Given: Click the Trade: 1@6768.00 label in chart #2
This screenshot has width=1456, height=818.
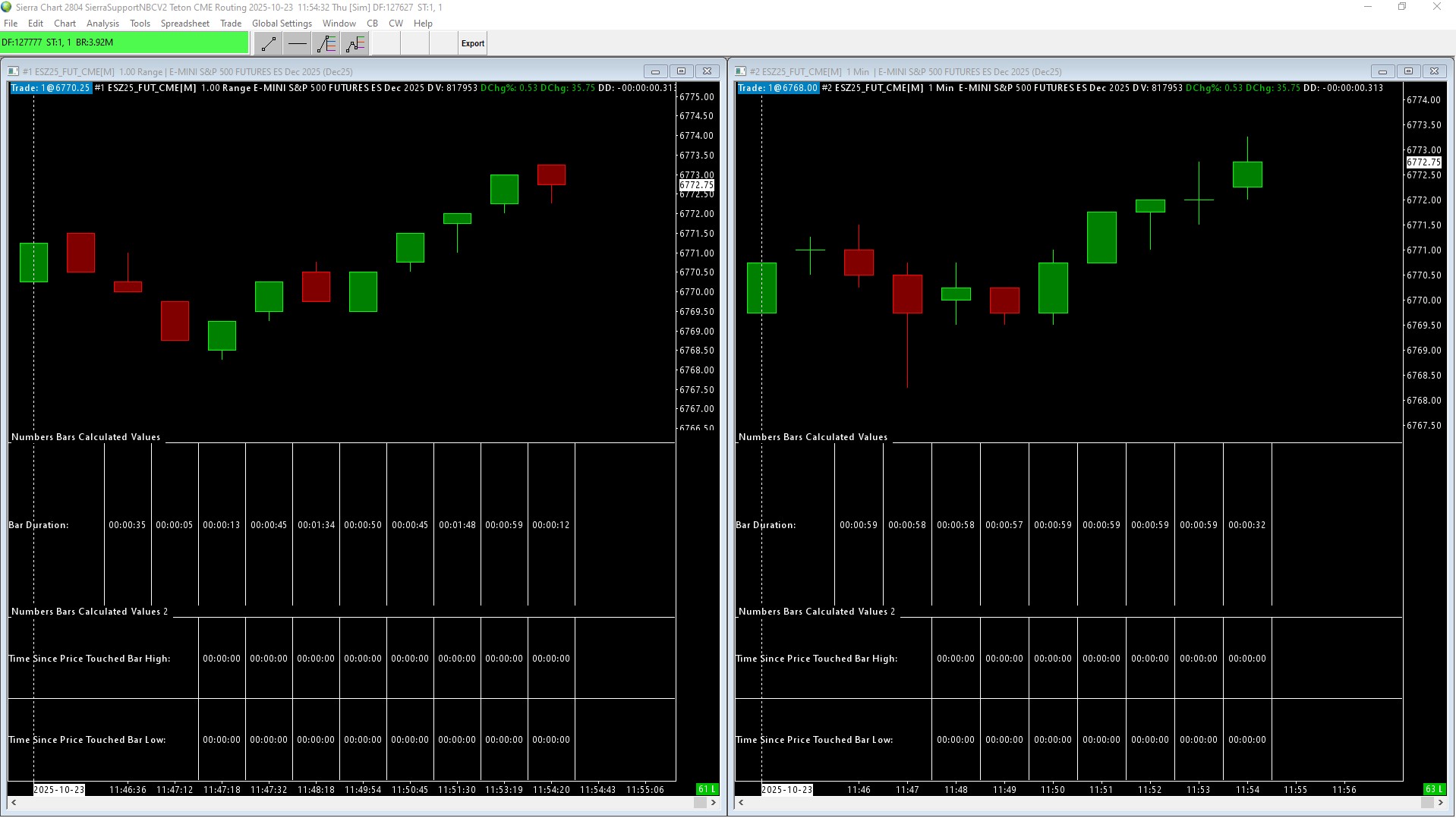Looking at the screenshot, I should (x=777, y=88).
